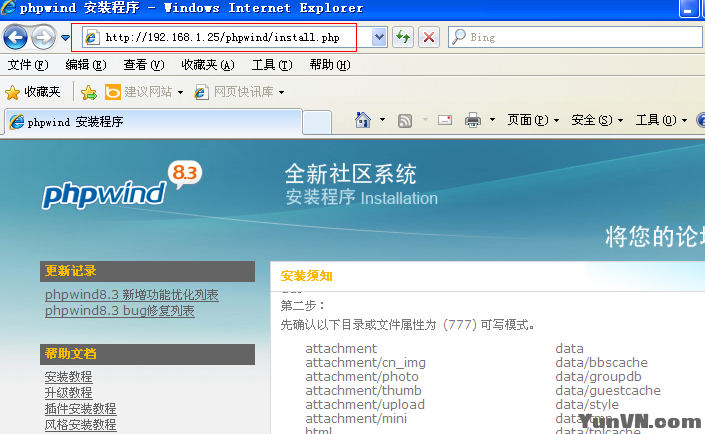Click the data/style directory text

(587, 404)
